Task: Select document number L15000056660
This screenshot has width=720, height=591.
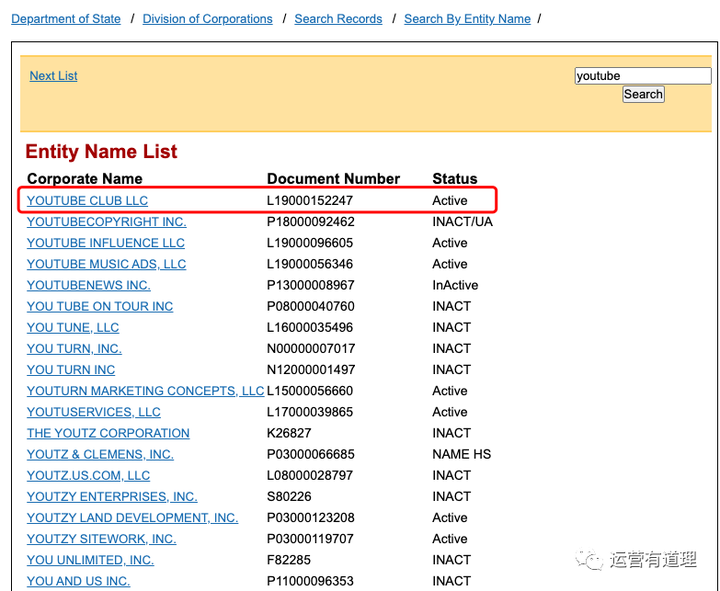Action: (310, 391)
